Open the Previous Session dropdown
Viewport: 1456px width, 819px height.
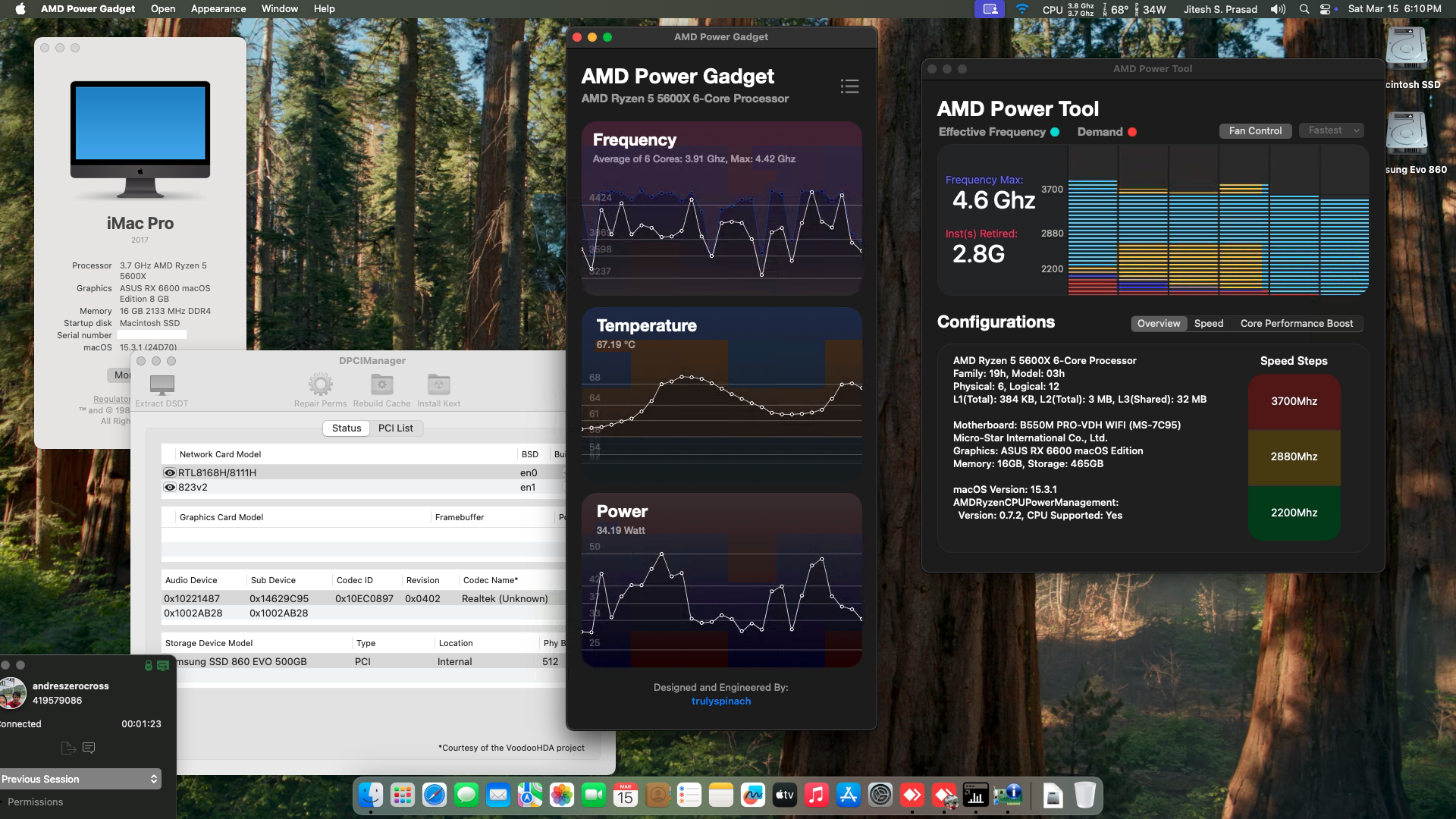pos(80,779)
